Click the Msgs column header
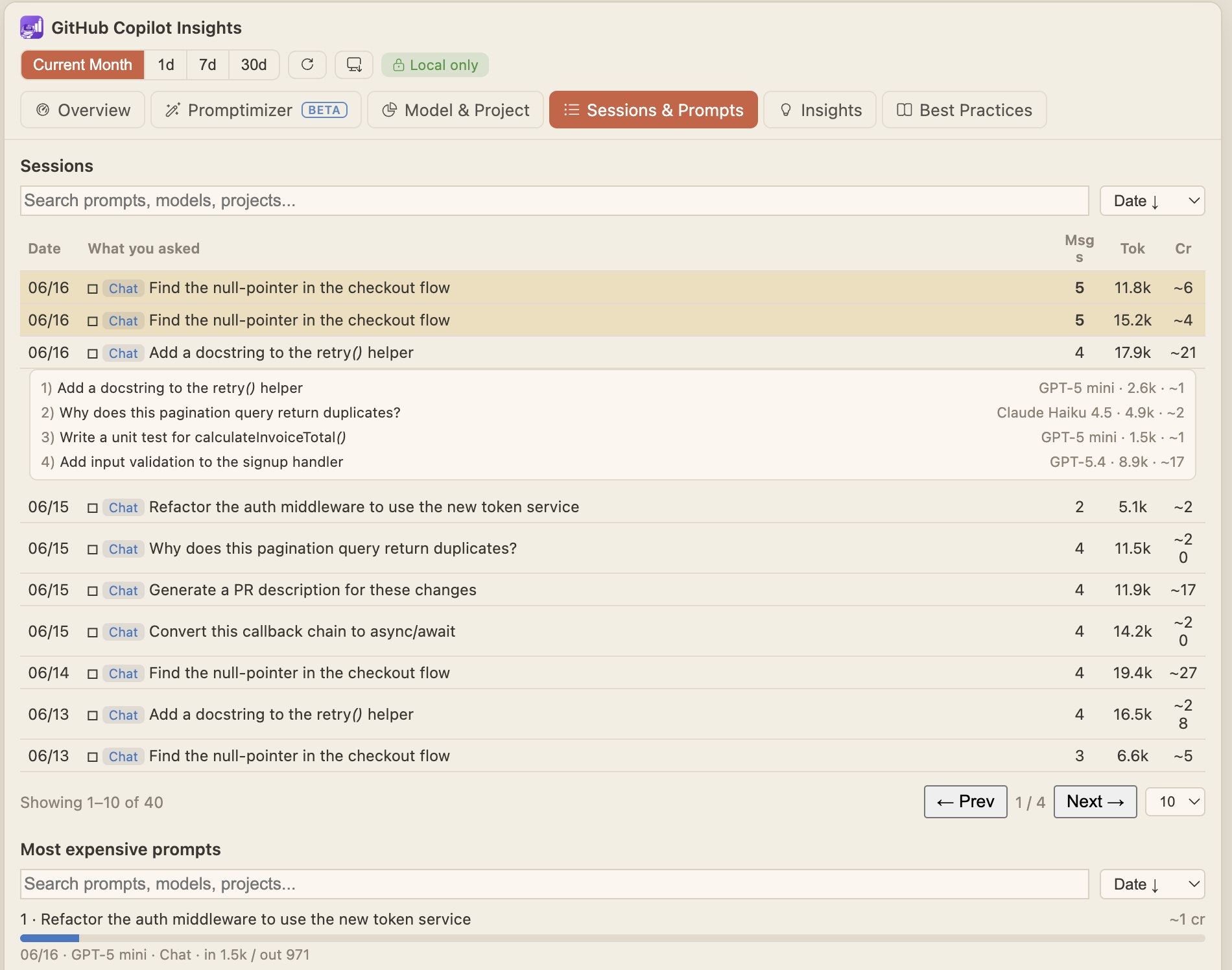Screen dimensions: 1232x970 coord(1079,248)
